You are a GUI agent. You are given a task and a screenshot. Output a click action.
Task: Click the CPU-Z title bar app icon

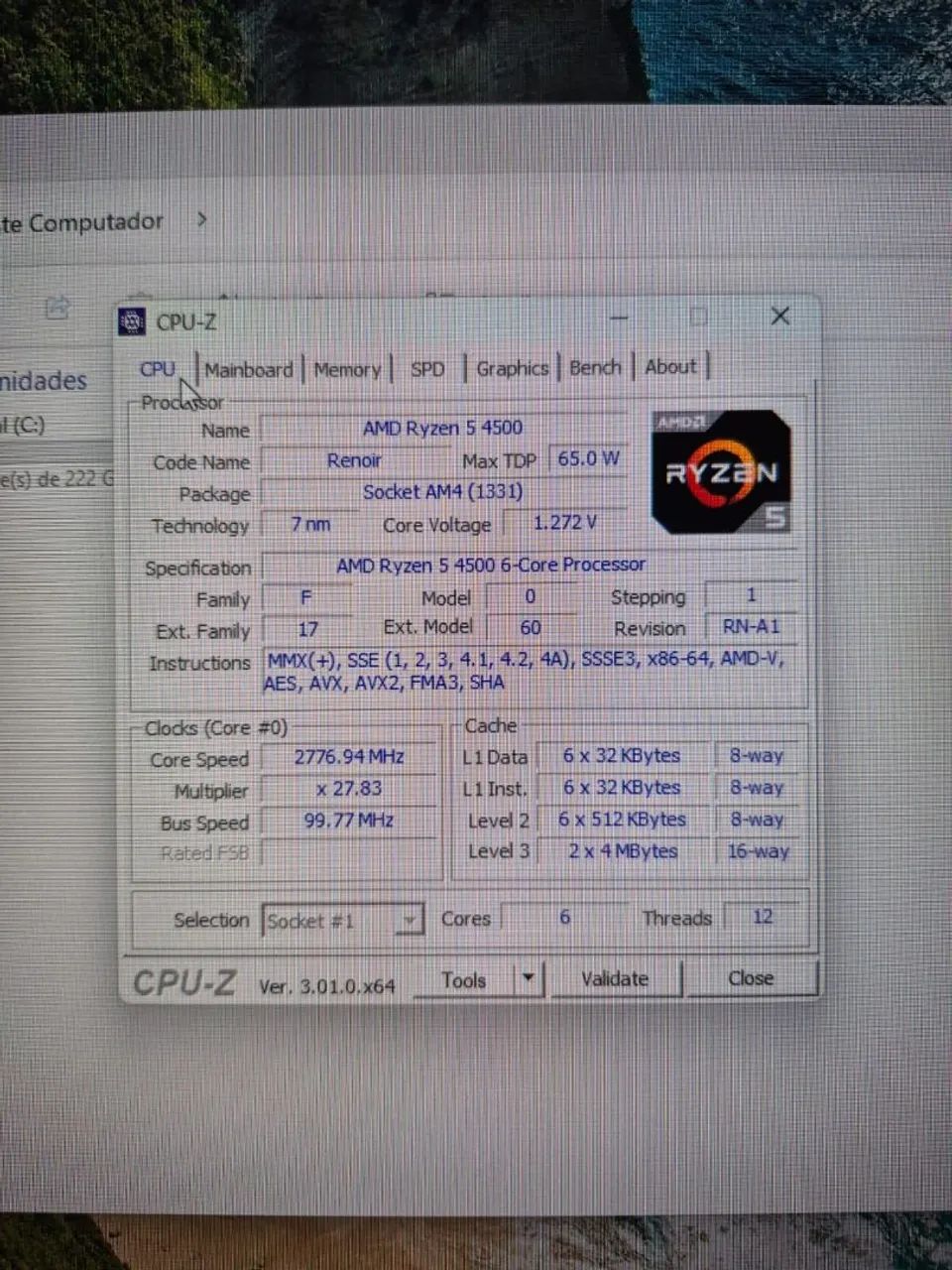coord(132,321)
